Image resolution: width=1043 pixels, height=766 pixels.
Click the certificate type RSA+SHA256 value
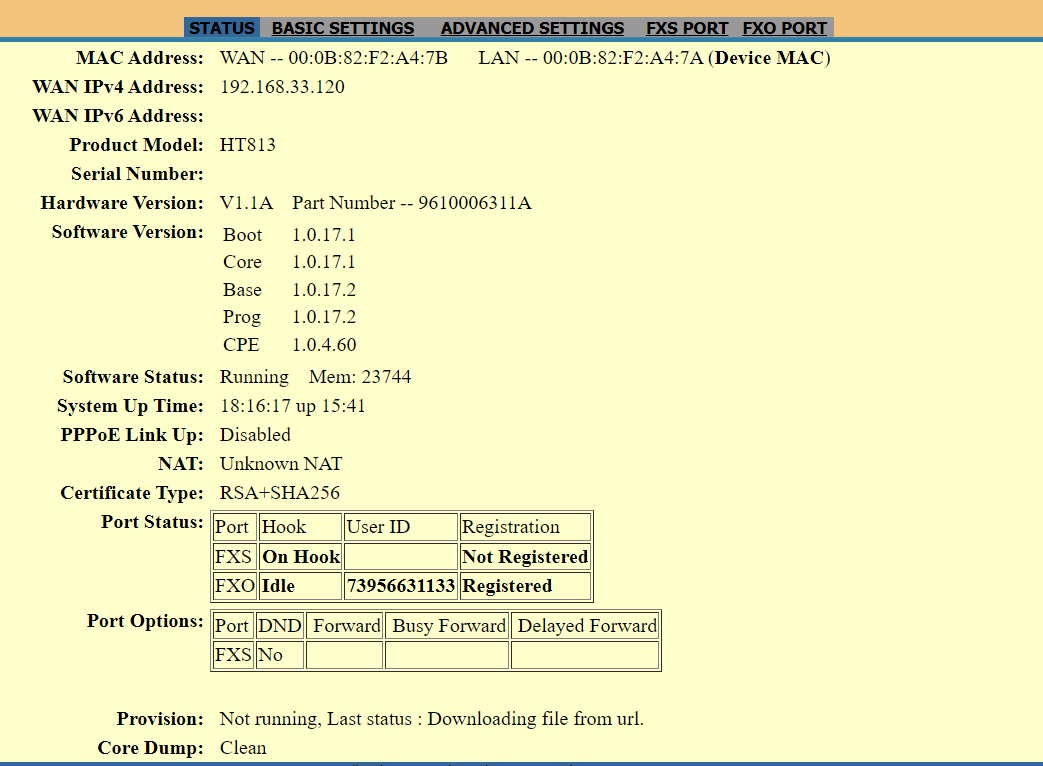[280, 493]
